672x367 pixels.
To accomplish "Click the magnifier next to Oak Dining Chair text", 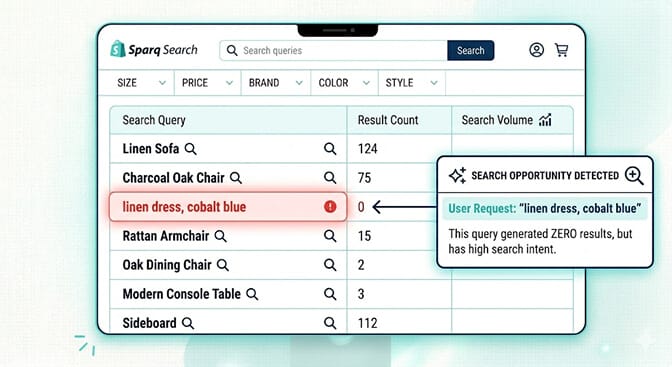I will (223, 265).
